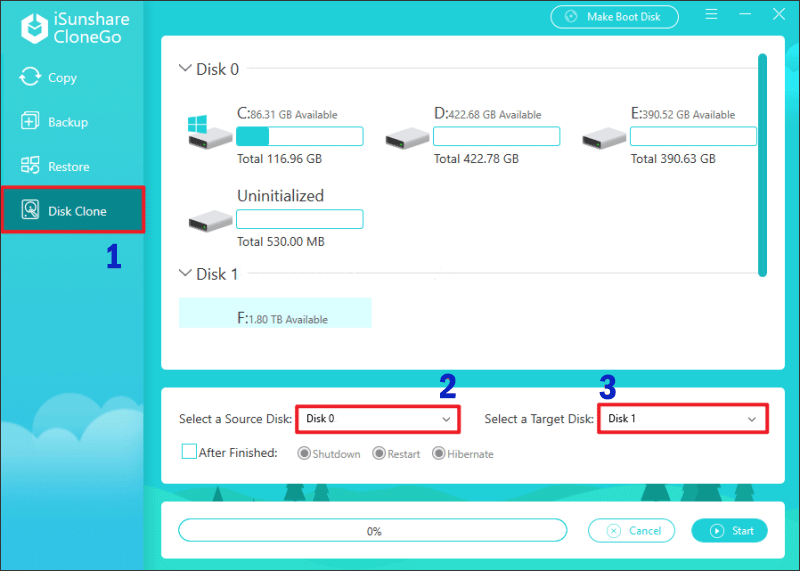Click the Start button

point(729,531)
